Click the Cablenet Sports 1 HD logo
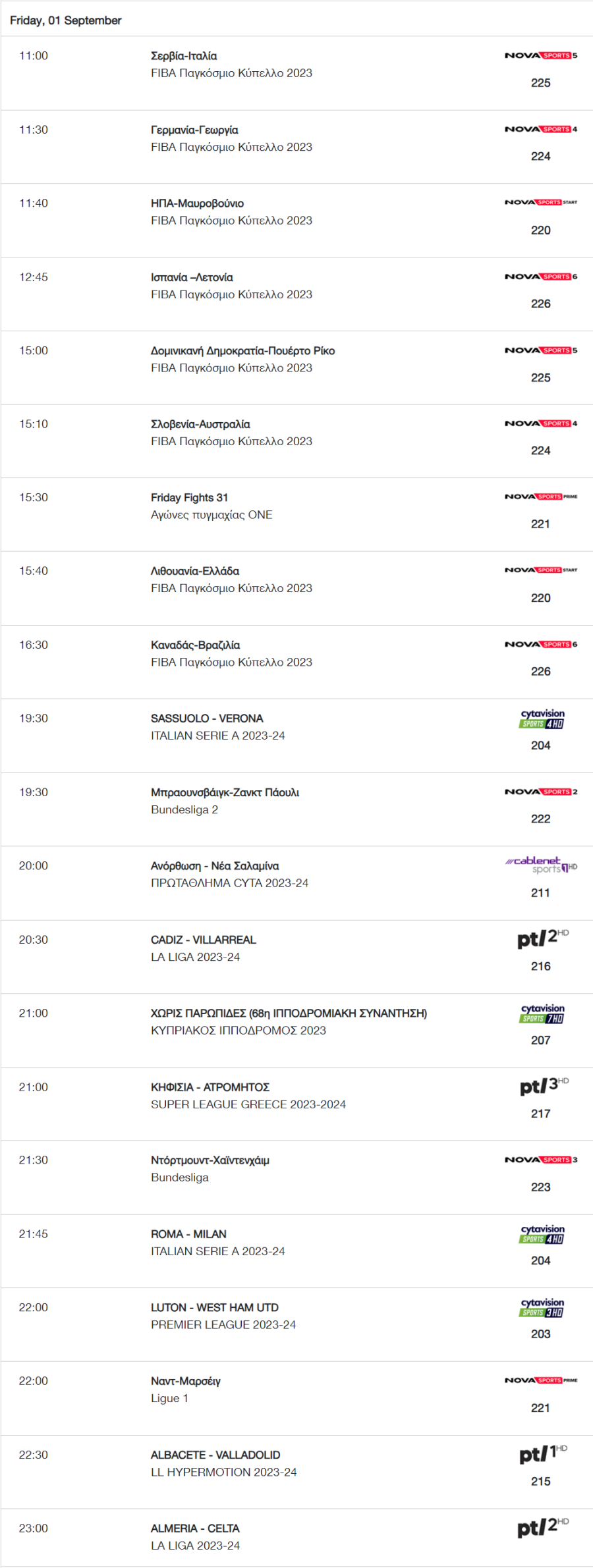Screen dimensions: 593x1568 click(541, 865)
